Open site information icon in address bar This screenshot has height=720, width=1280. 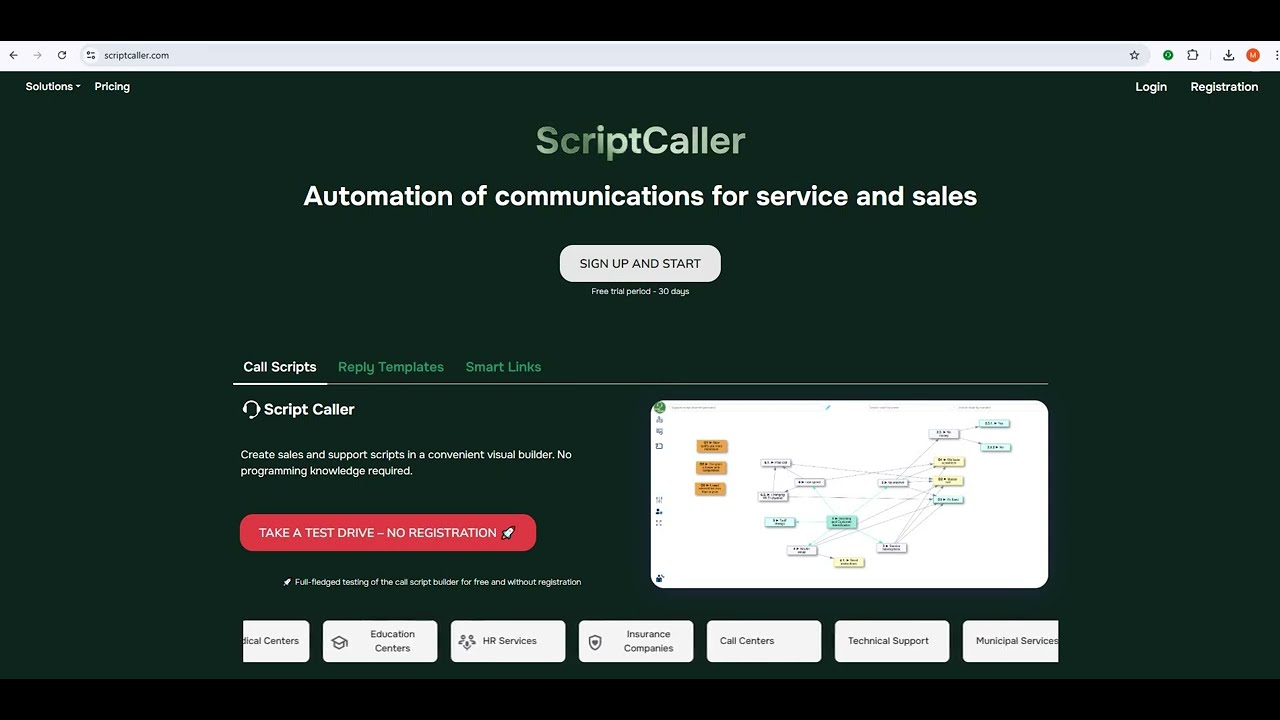pyautogui.click(x=91, y=55)
